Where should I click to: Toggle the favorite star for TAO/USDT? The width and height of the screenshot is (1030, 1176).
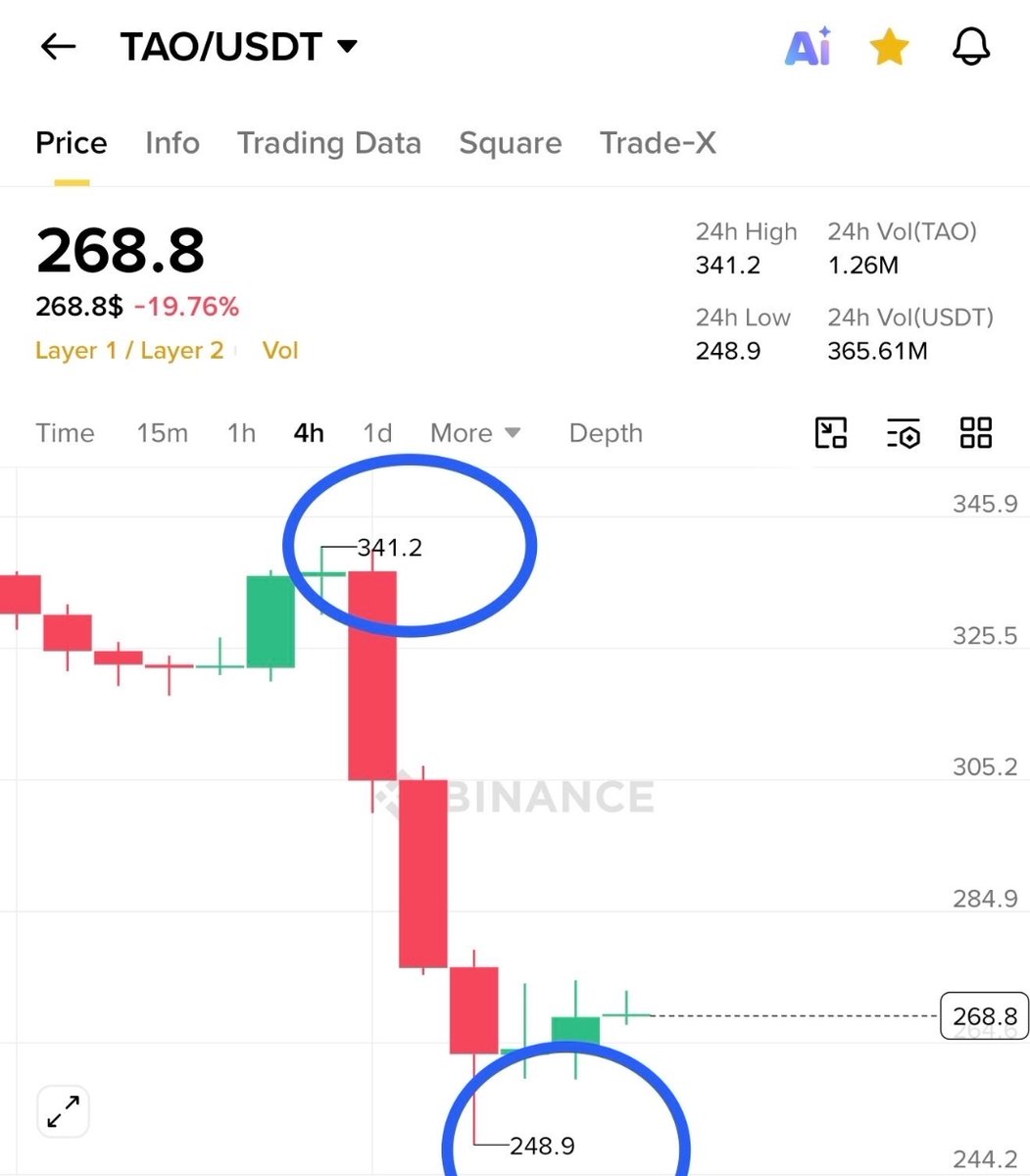(889, 47)
